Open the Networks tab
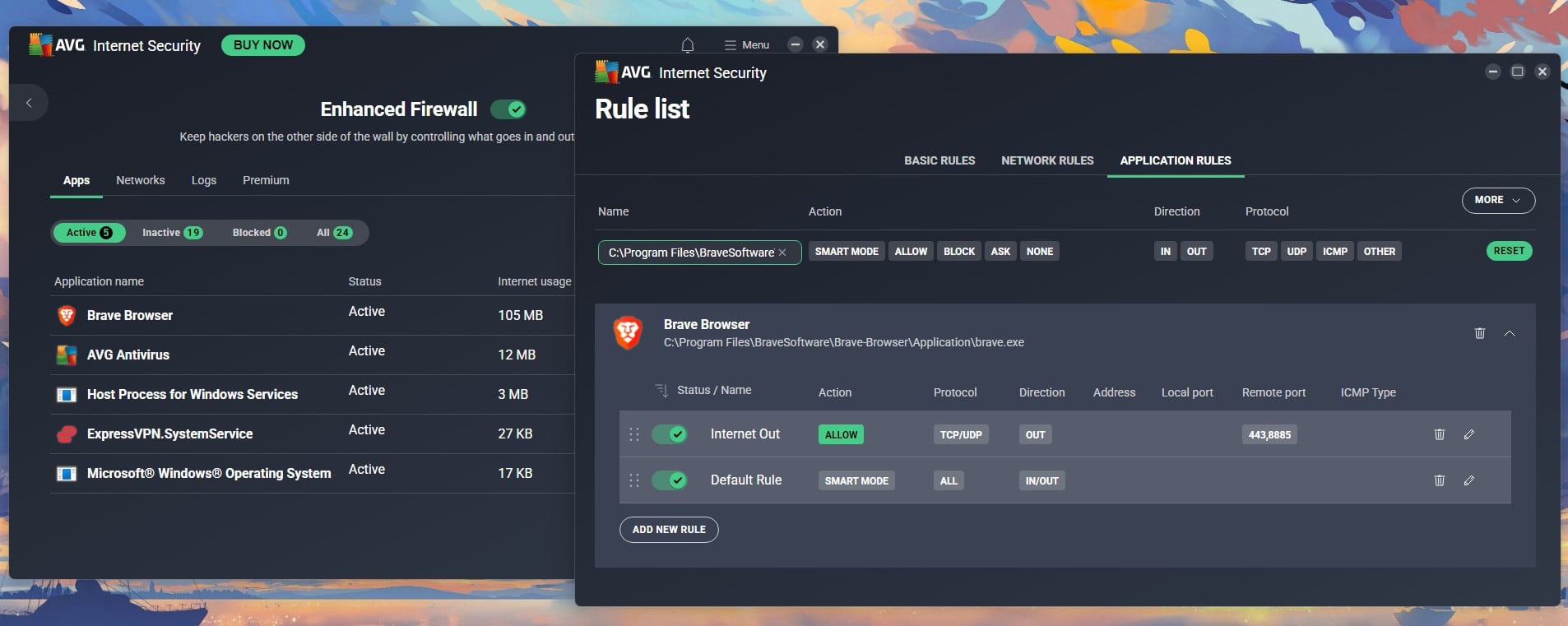 click(x=141, y=180)
